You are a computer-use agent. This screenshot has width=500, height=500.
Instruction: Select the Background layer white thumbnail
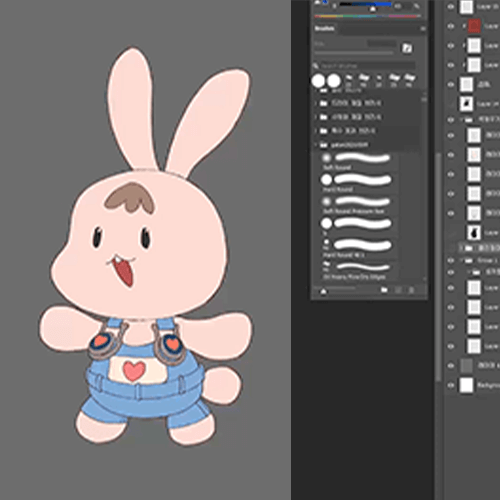pyautogui.click(x=466, y=385)
